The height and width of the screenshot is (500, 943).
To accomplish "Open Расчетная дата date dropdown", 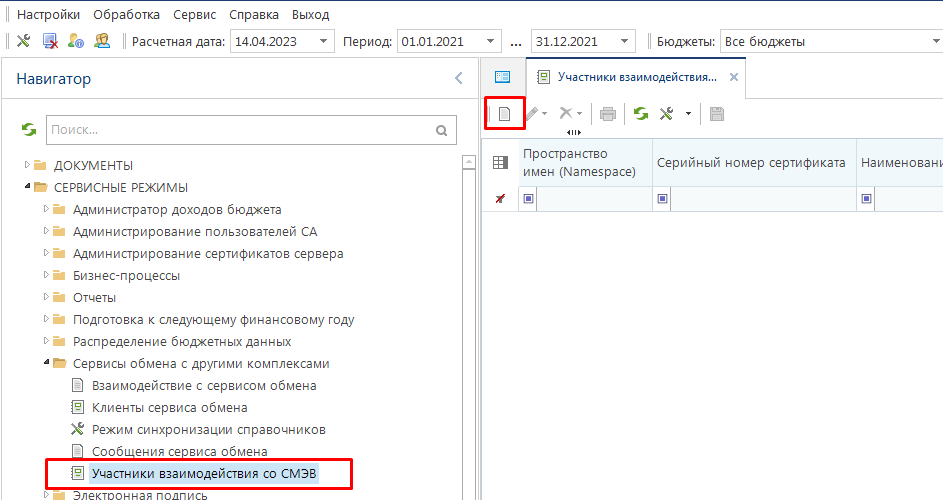I will coord(324,42).
